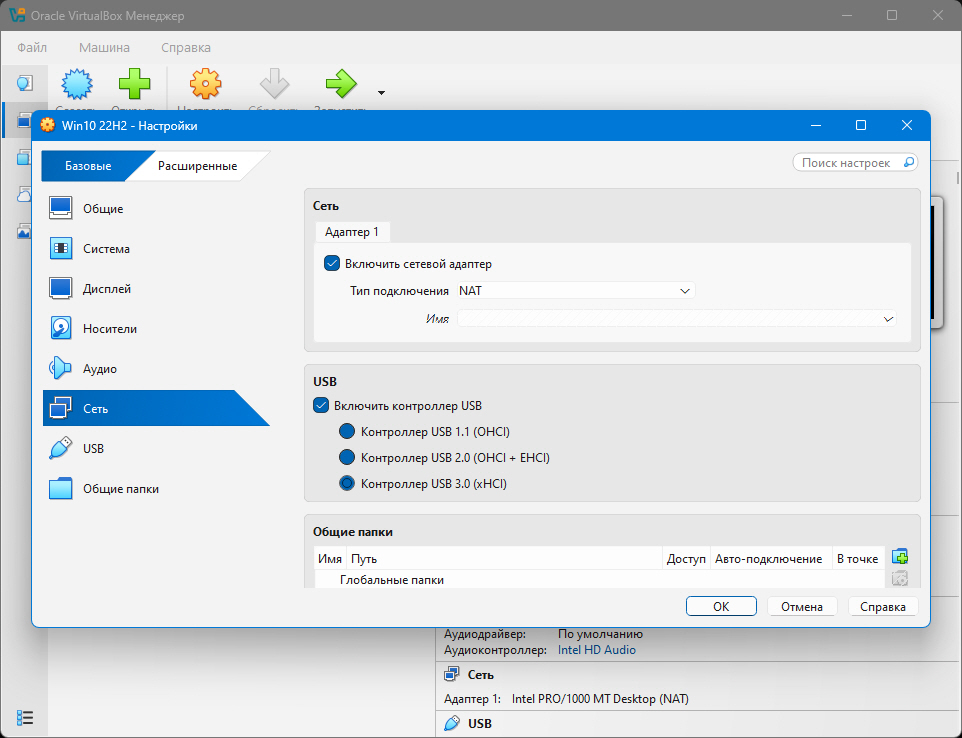Click the Сеть heading in manager details
This screenshot has height=738, width=962.
[x=480, y=675]
